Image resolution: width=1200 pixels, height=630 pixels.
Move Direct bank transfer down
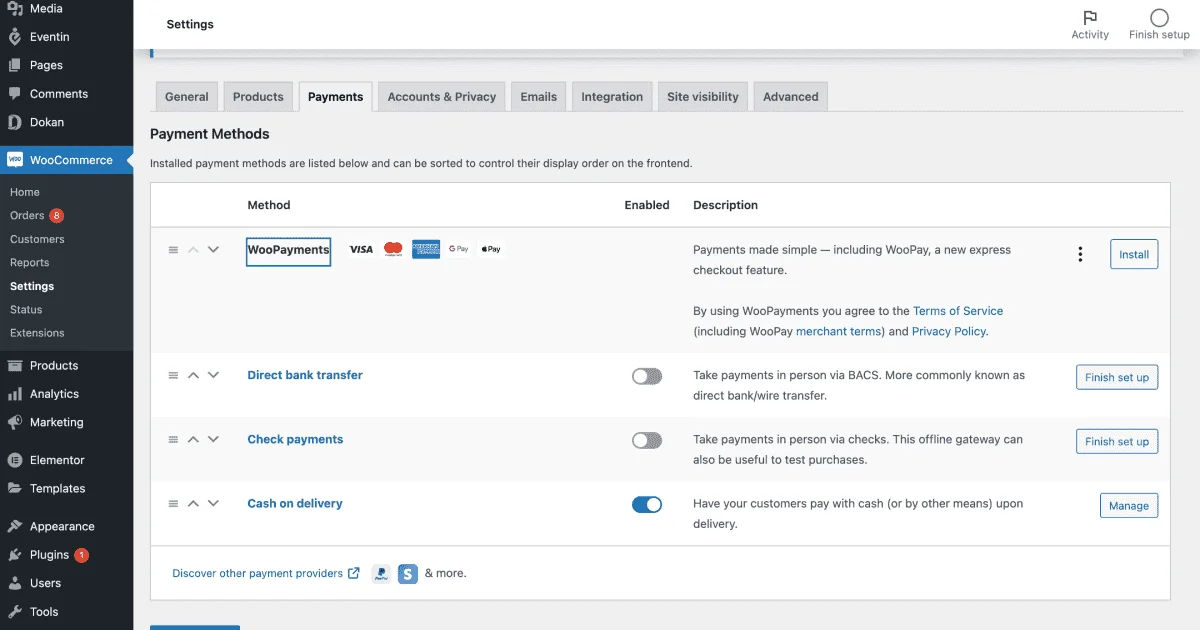[x=213, y=375]
